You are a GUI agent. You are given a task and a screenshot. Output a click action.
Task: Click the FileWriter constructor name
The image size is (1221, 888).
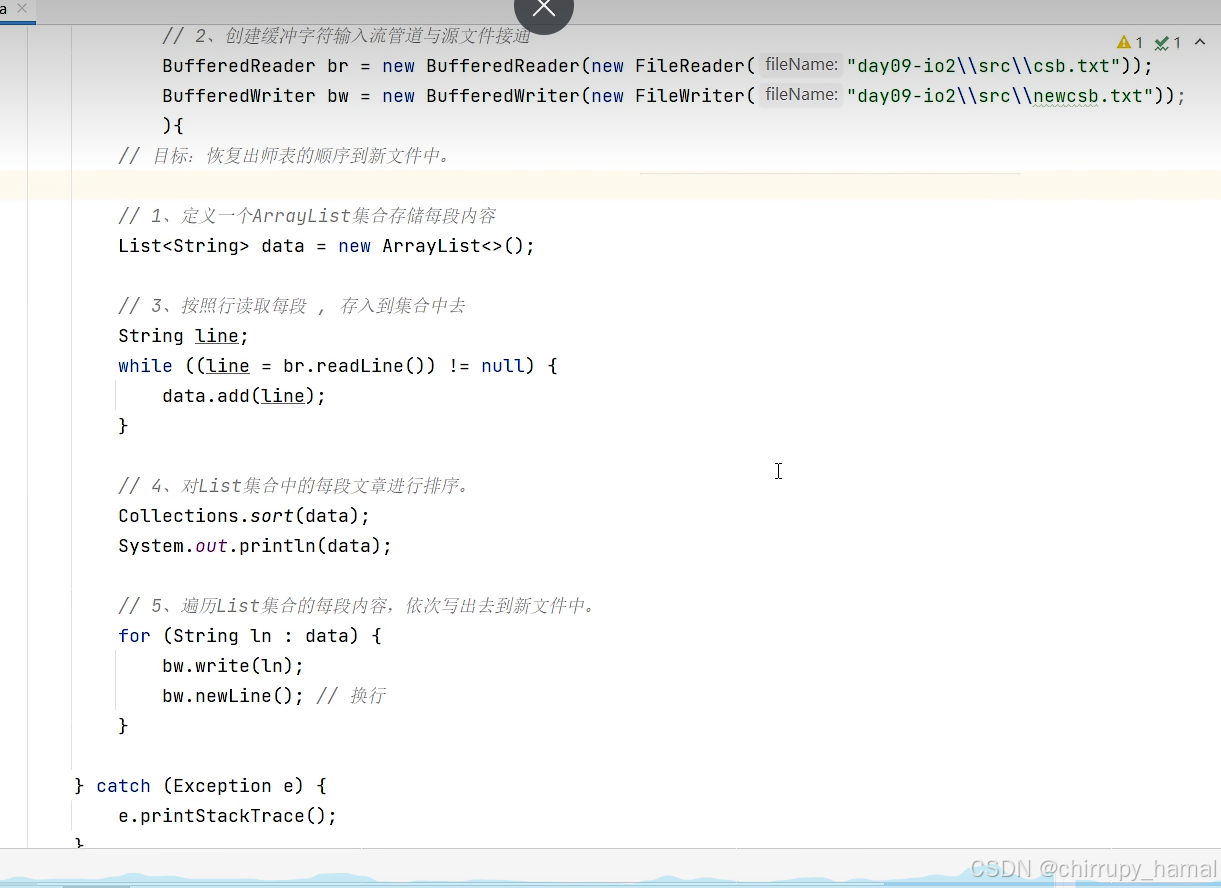click(x=689, y=96)
